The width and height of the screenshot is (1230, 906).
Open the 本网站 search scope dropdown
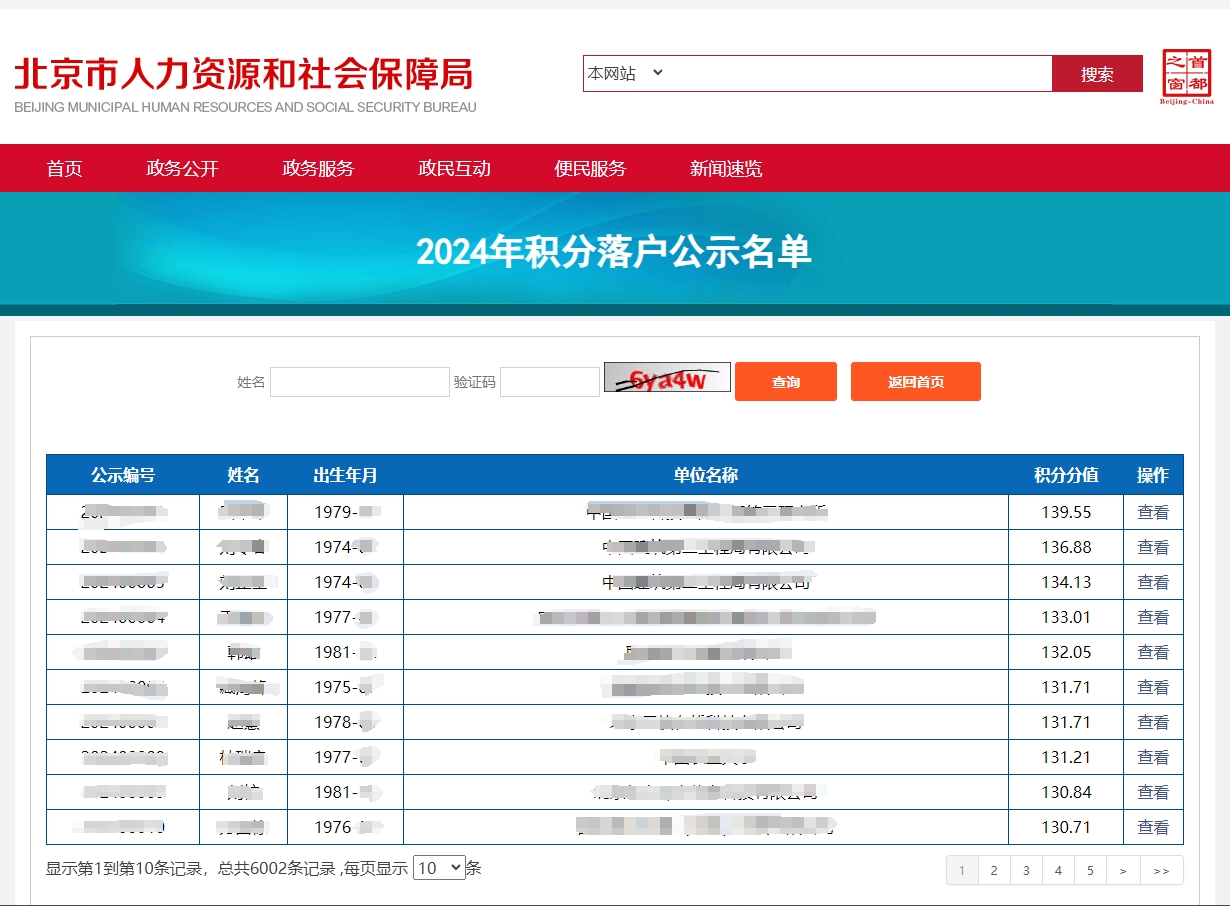click(626, 73)
